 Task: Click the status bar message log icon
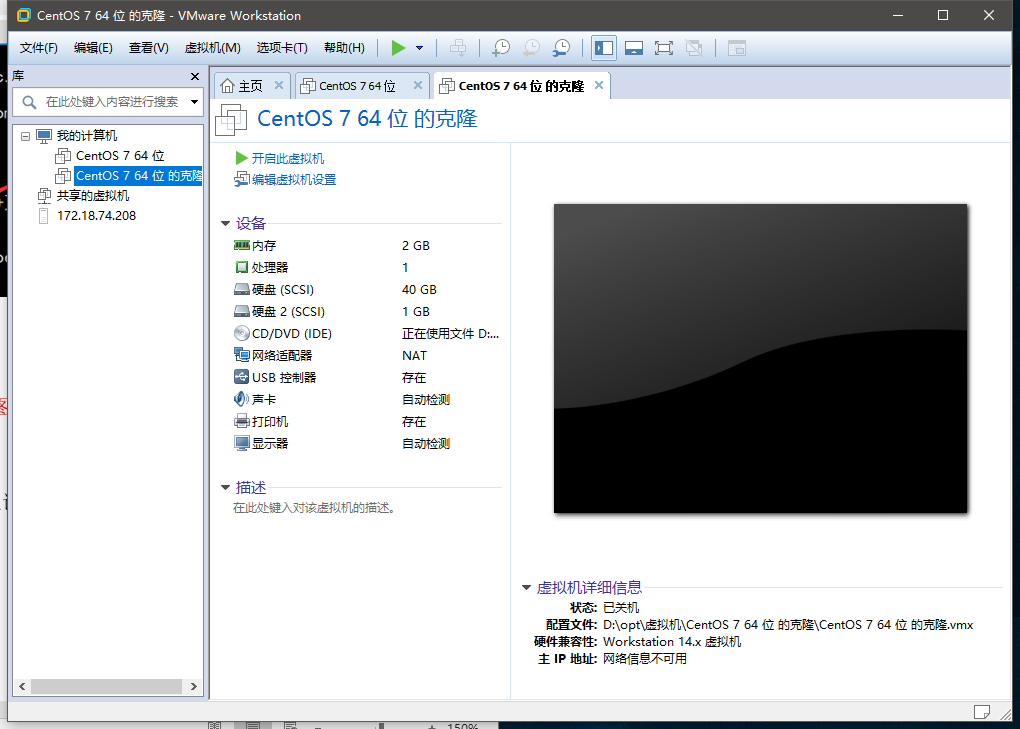tap(982, 712)
